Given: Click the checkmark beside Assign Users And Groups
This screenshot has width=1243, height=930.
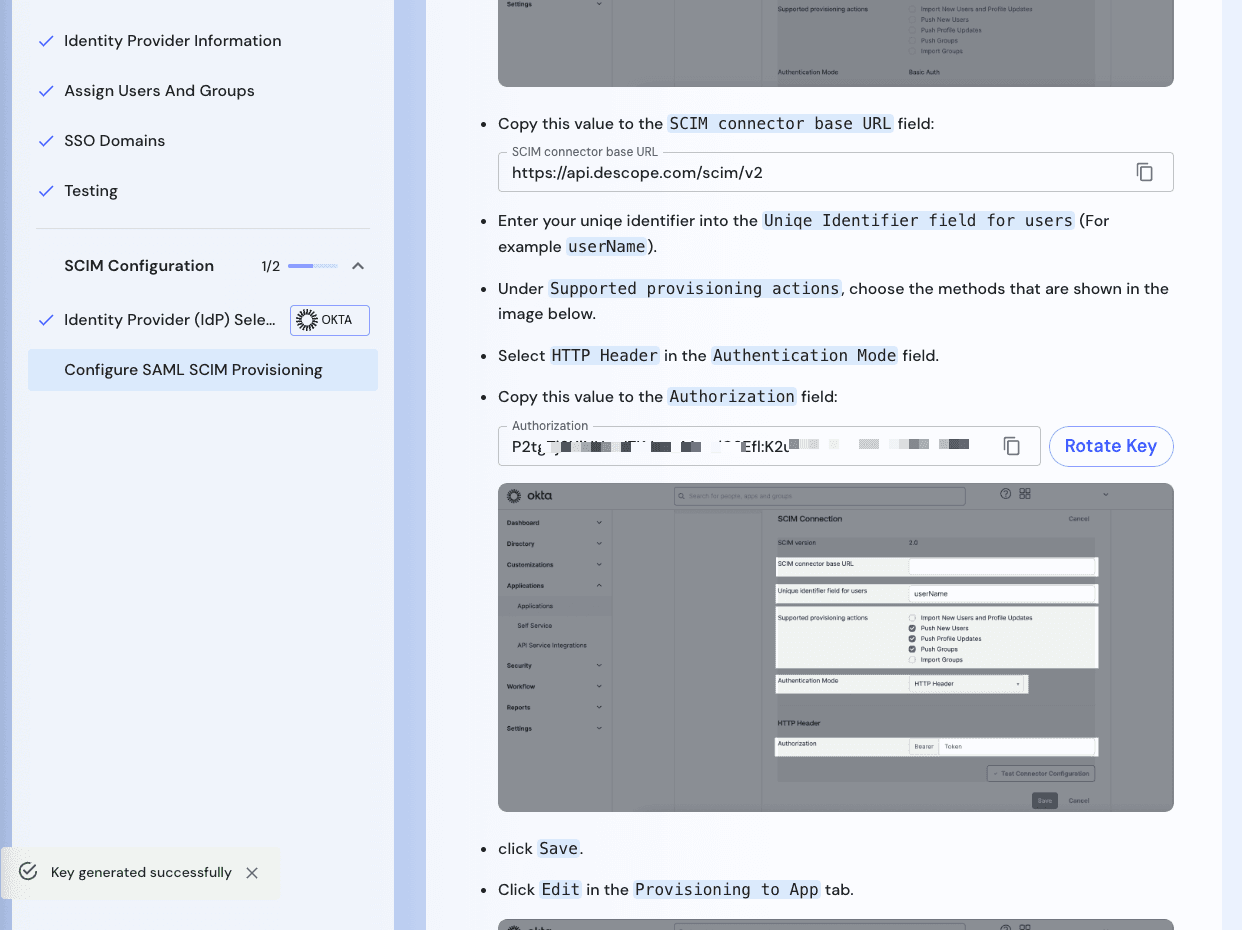Looking at the screenshot, I should click(x=45, y=90).
